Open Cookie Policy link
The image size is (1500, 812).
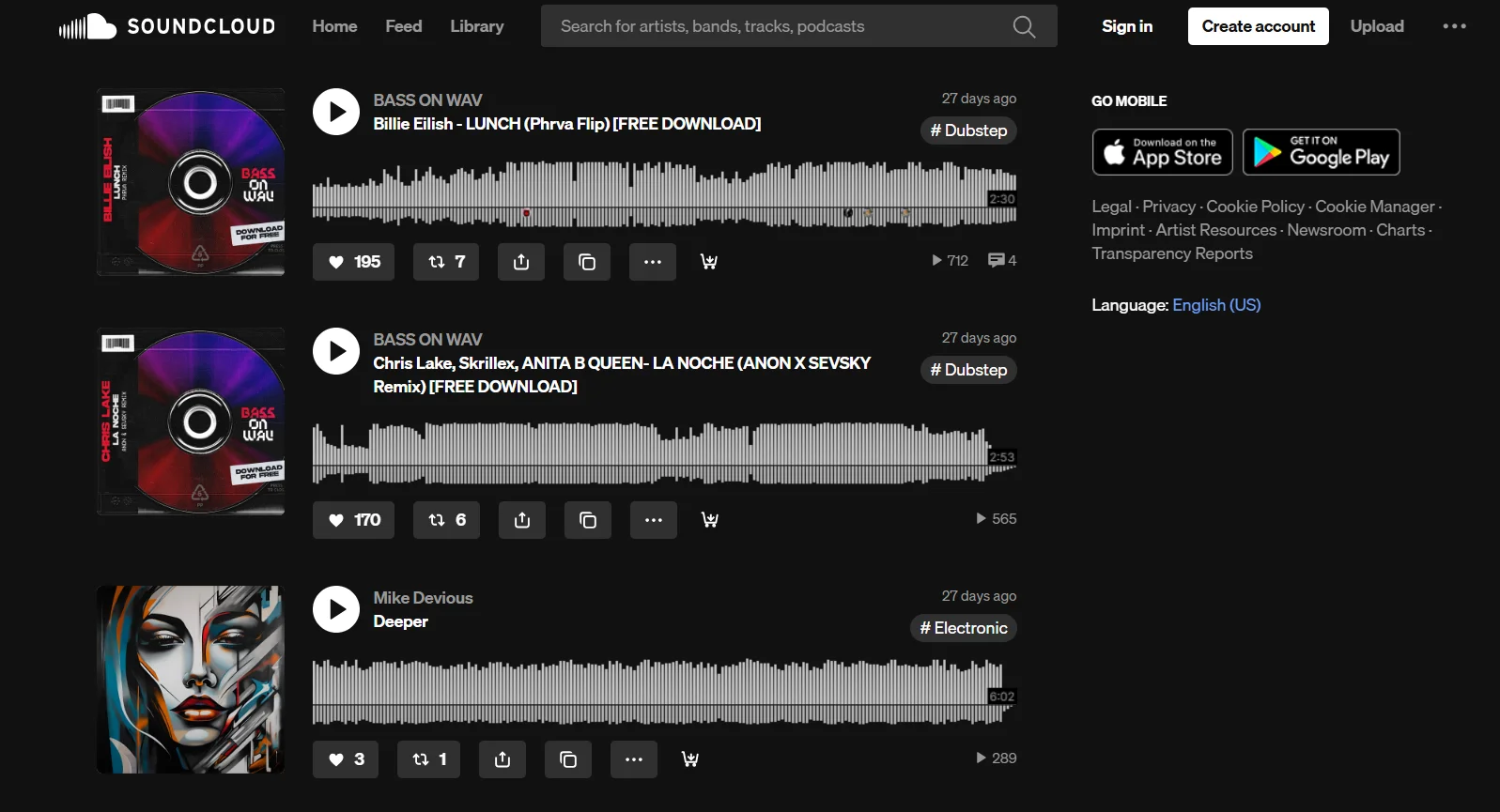[x=1255, y=207]
